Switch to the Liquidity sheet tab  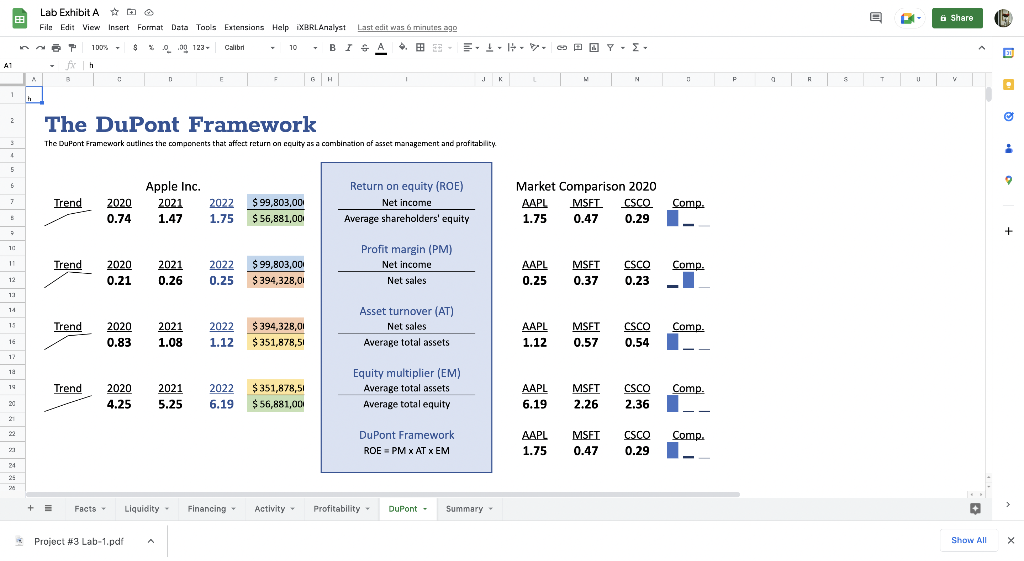(147, 509)
